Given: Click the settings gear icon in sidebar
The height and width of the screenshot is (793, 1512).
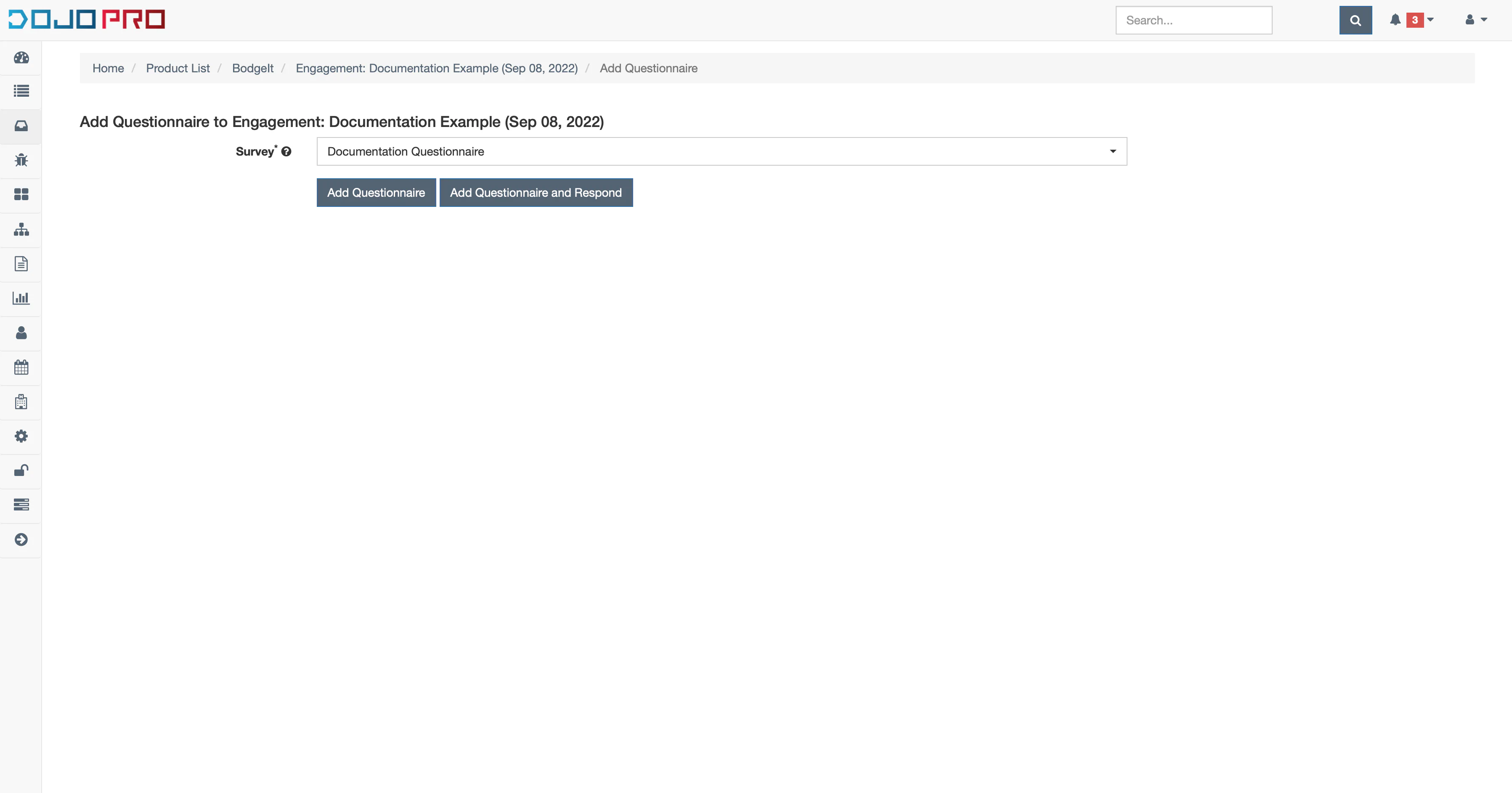Looking at the screenshot, I should point(21,436).
